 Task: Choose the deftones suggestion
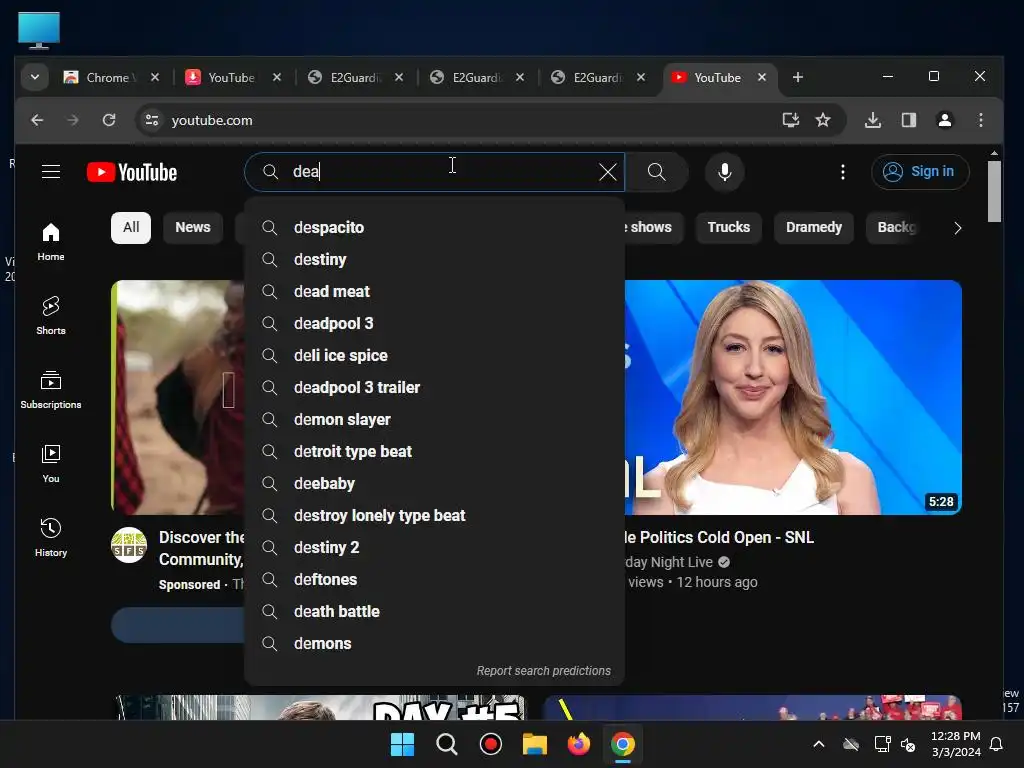434,579
